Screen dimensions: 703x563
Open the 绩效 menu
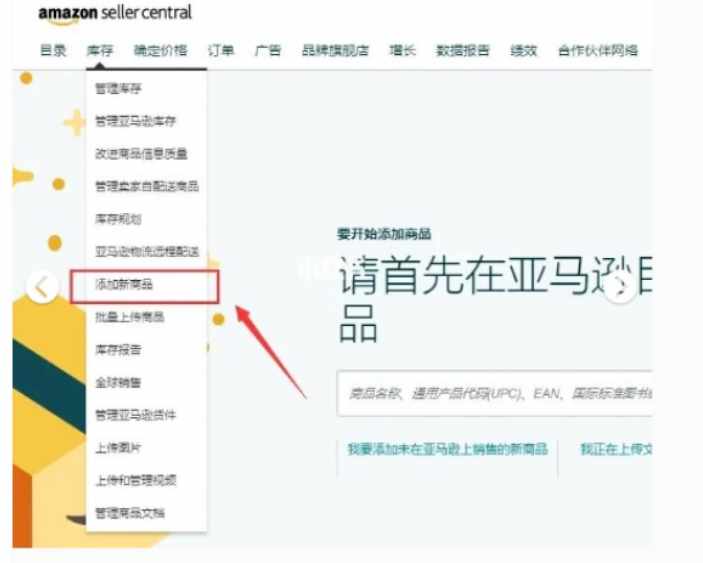coord(524,50)
